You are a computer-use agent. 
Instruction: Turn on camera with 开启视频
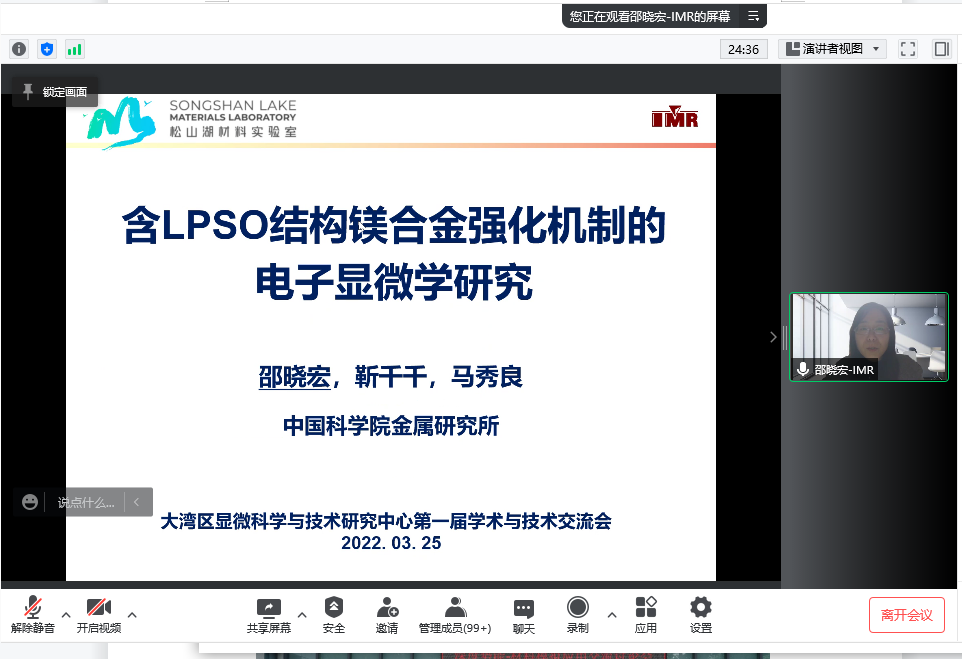[x=99, y=615]
